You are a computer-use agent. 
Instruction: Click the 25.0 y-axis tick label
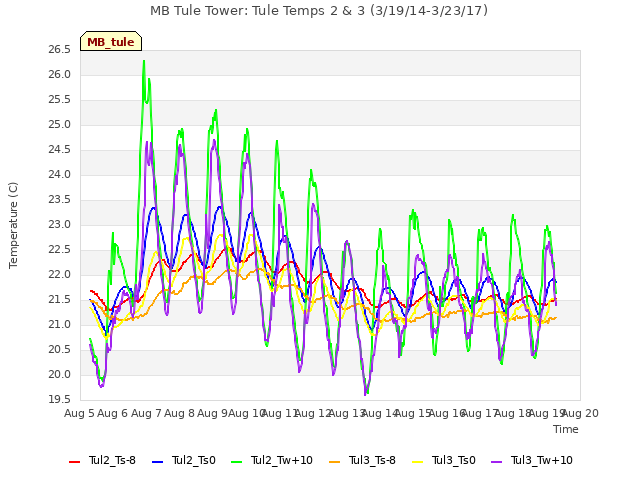(59, 124)
